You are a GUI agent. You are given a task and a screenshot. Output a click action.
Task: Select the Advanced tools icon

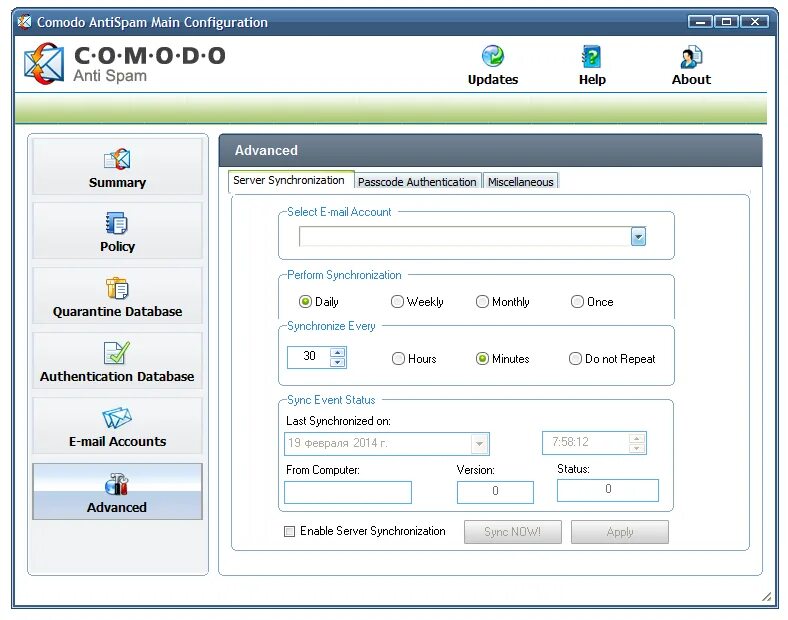click(117, 484)
